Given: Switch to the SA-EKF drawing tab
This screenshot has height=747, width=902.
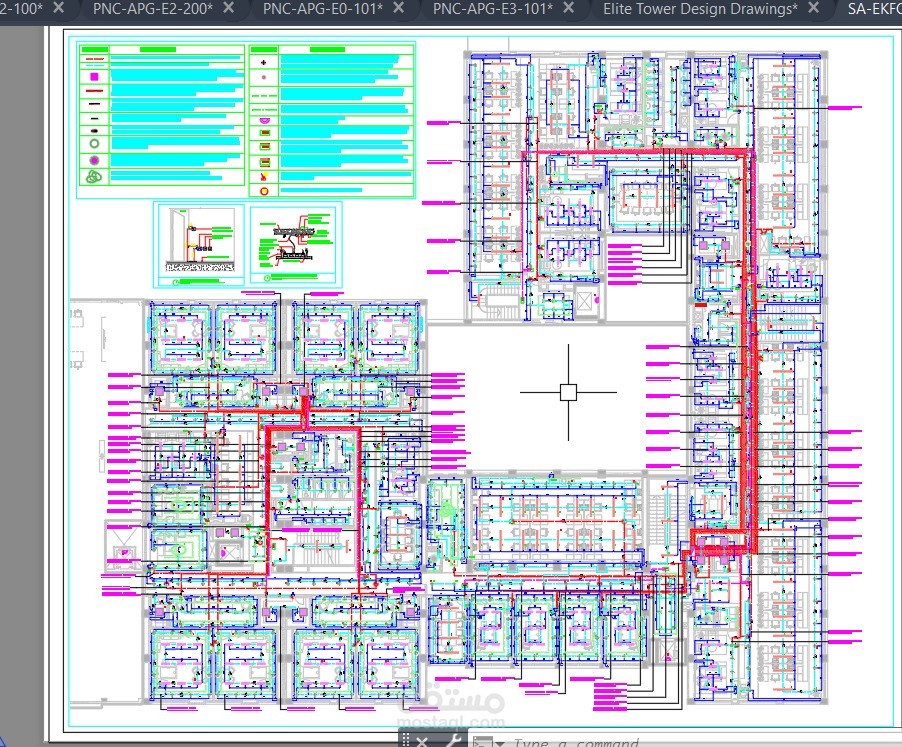Looking at the screenshot, I should (874, 9).
